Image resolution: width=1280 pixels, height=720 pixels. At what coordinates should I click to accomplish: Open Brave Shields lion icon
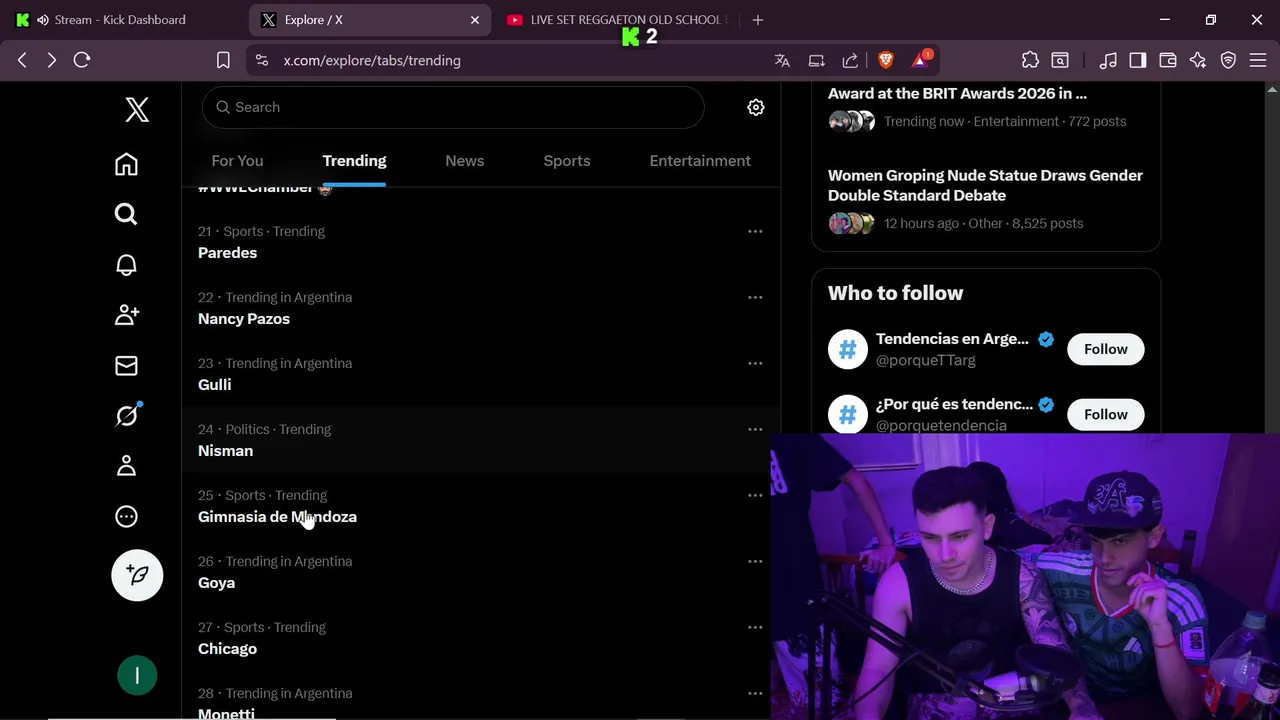pyautogui.click(x=885, y=60)
